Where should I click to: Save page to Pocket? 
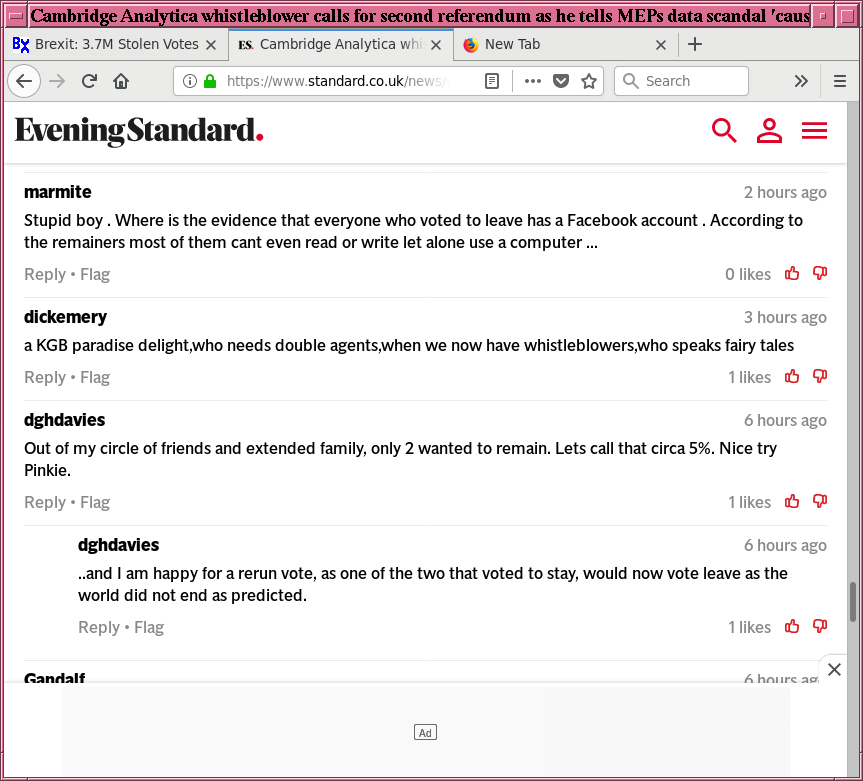click(x=561, y=81)
